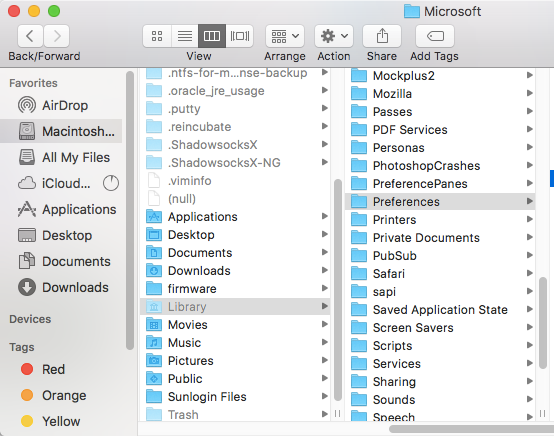Switch to icon view
Screen dimensions: 554x436
tap(157, 36)
